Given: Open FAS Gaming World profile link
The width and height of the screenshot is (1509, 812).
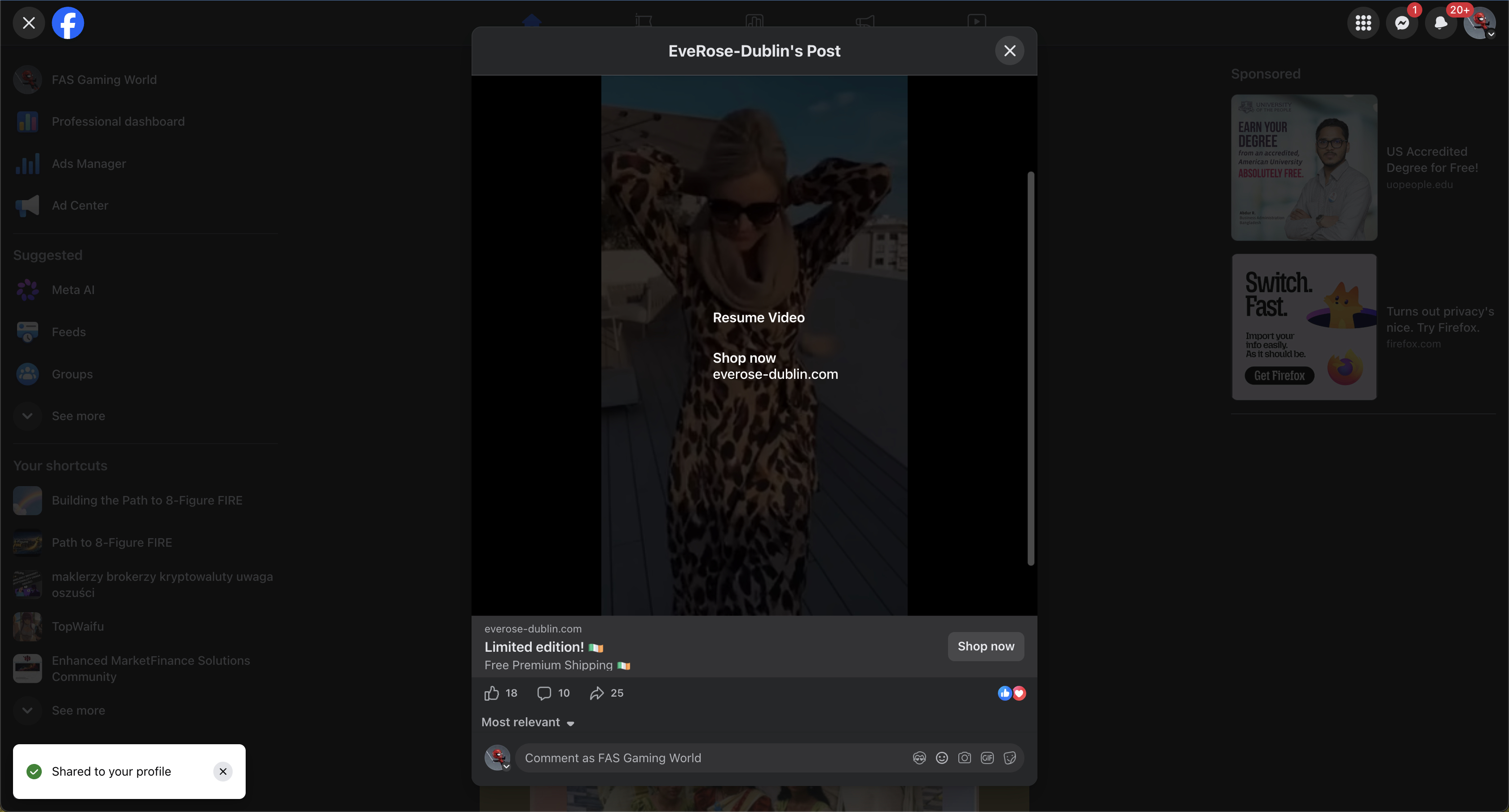Looking at the screenshot, I should point(145,79).
